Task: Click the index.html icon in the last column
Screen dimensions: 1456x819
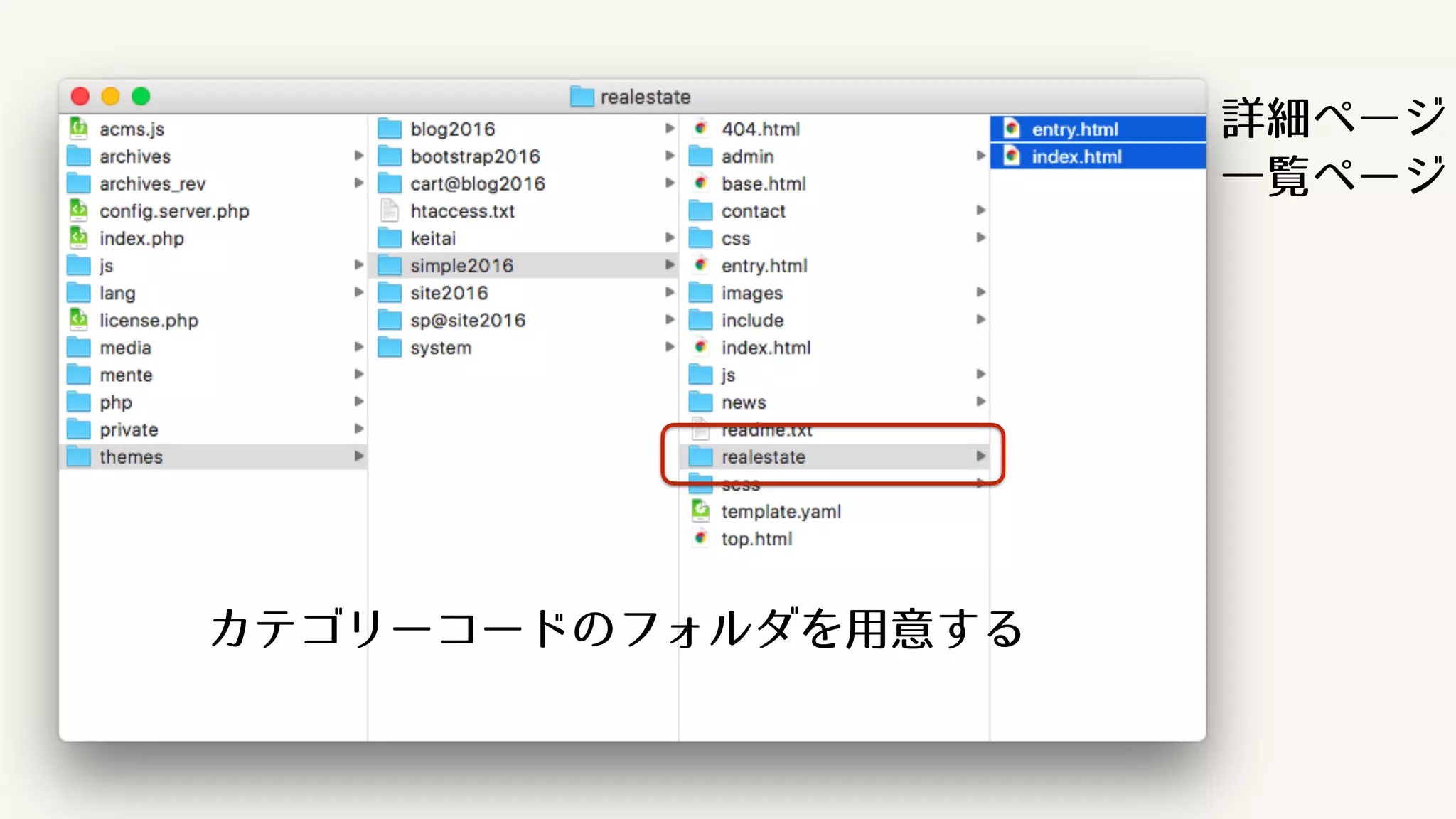Action: [1012, 156]
